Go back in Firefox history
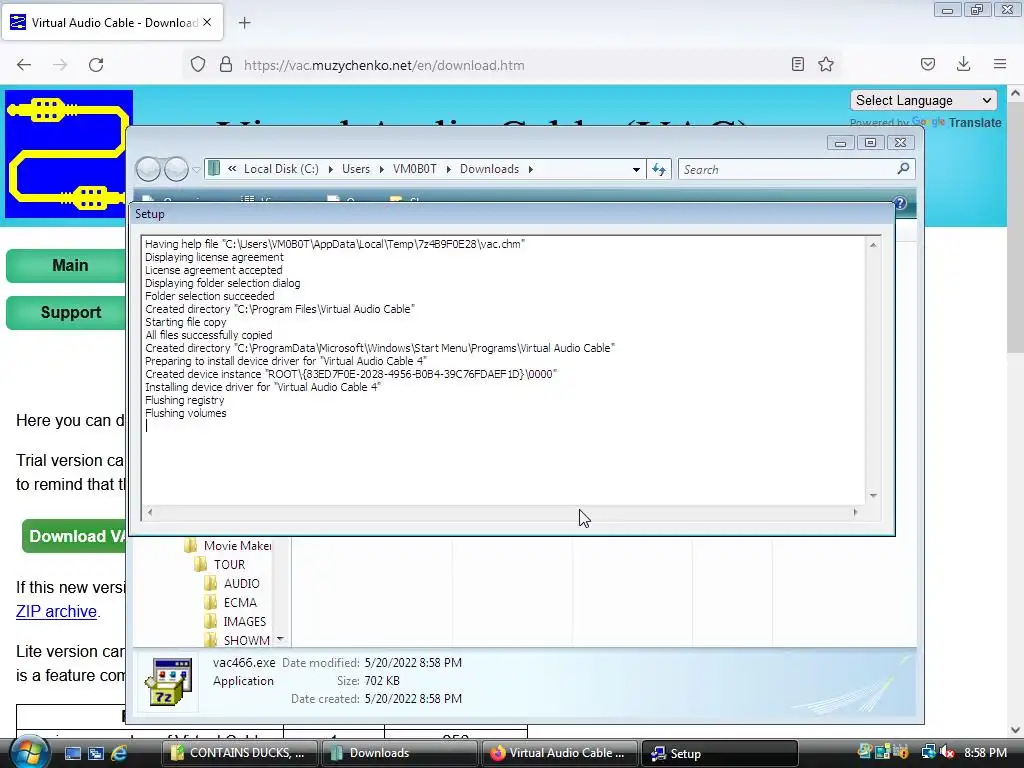Image resolution: width=1024 pixels, height=768 pixels. (x=24, y=65)
